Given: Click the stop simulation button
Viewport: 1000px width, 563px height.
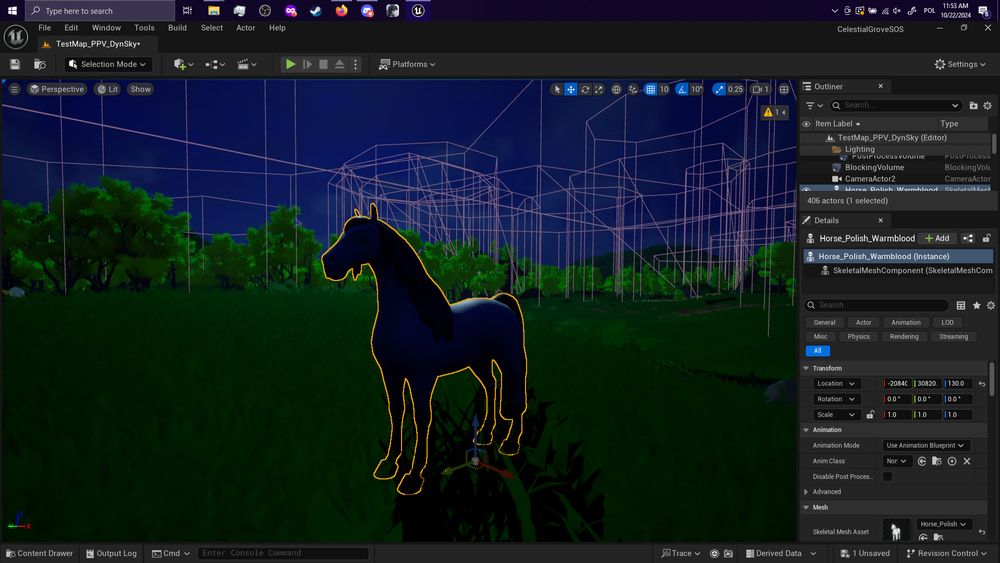Looking at the screenshot, I should [323, 64].
